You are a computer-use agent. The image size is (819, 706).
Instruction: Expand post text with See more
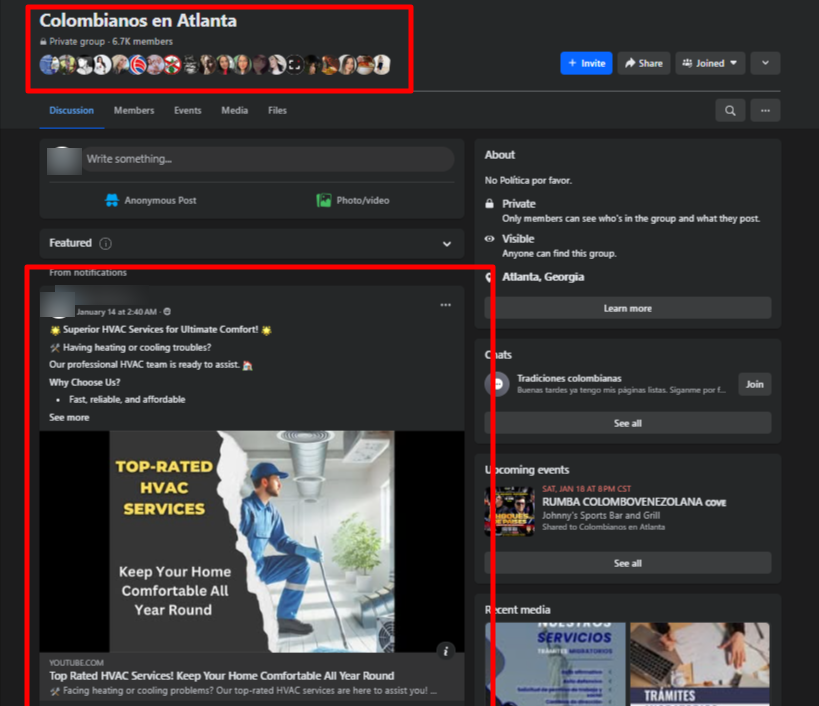[69, 418]
